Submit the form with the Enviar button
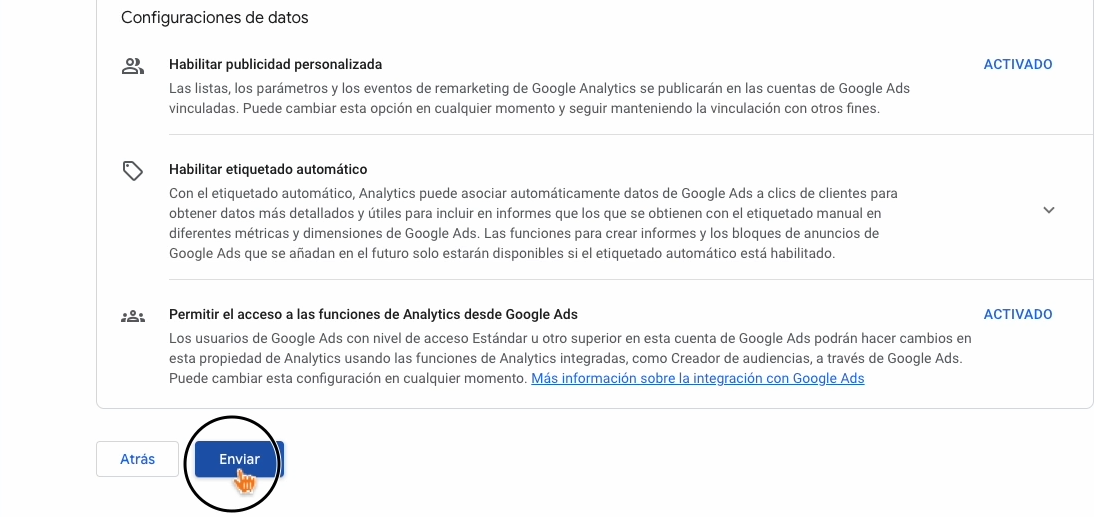 point(239,459)
